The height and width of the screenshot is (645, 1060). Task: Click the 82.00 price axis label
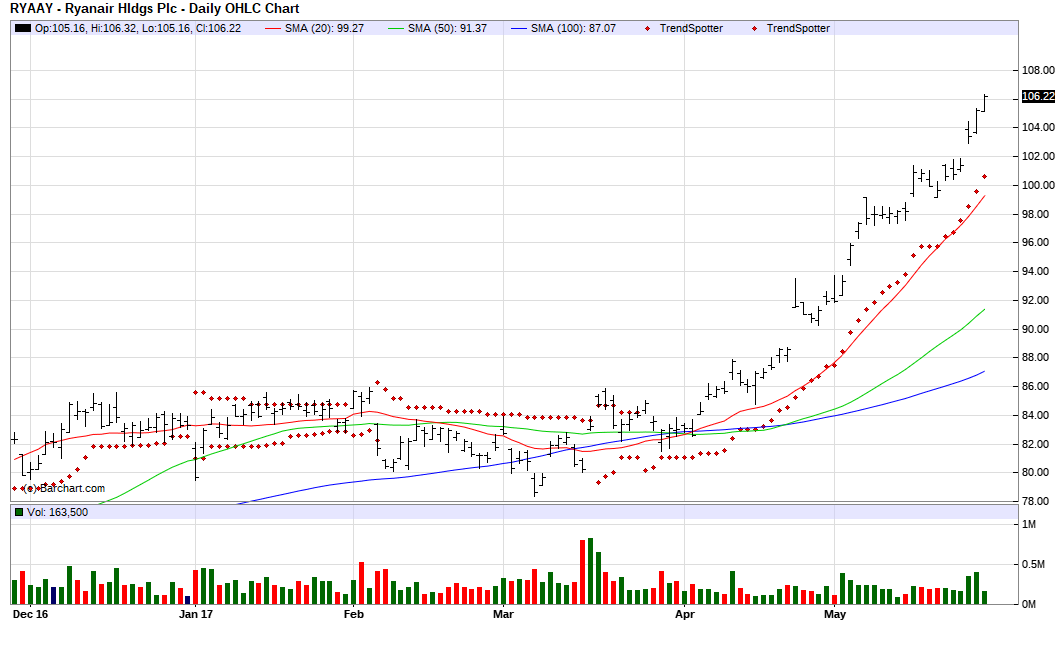coord(1038,444)
